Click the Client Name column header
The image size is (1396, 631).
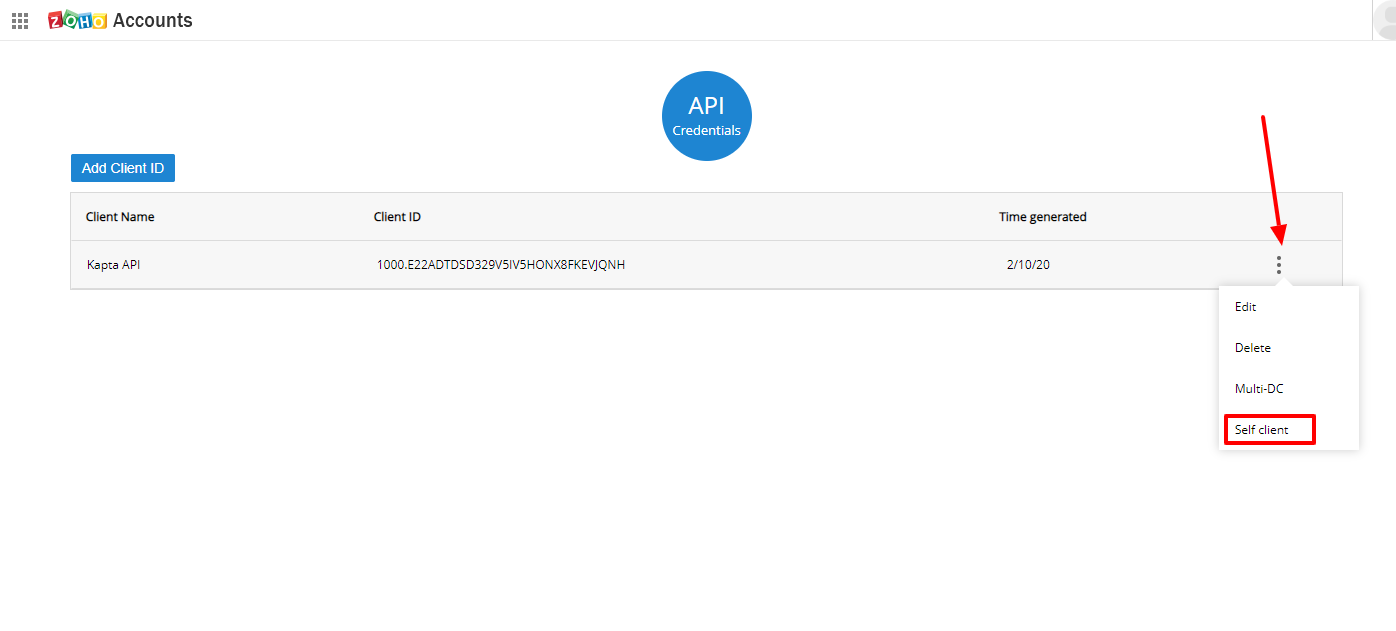(x=120, y=217)
